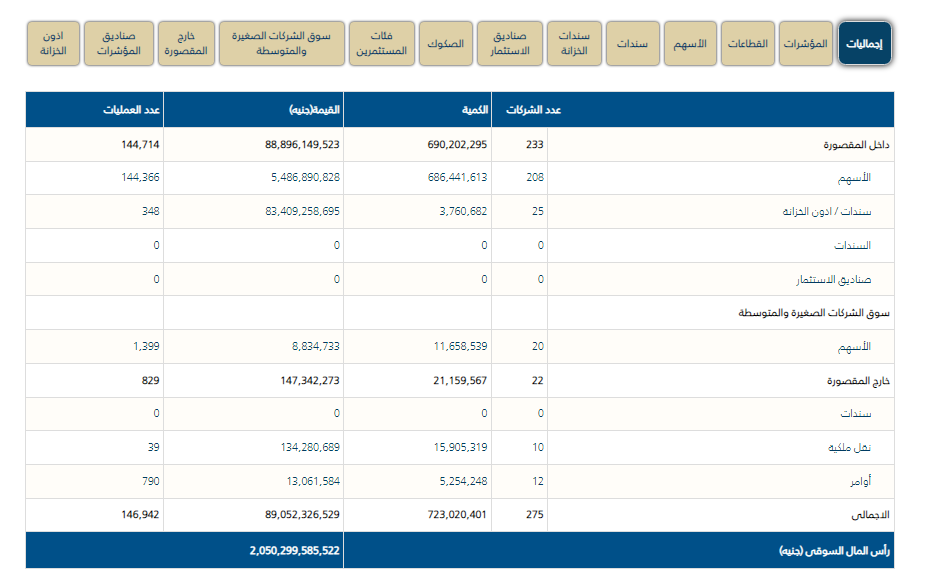Open the اذون الخزانة tab

tap(53, 43)
